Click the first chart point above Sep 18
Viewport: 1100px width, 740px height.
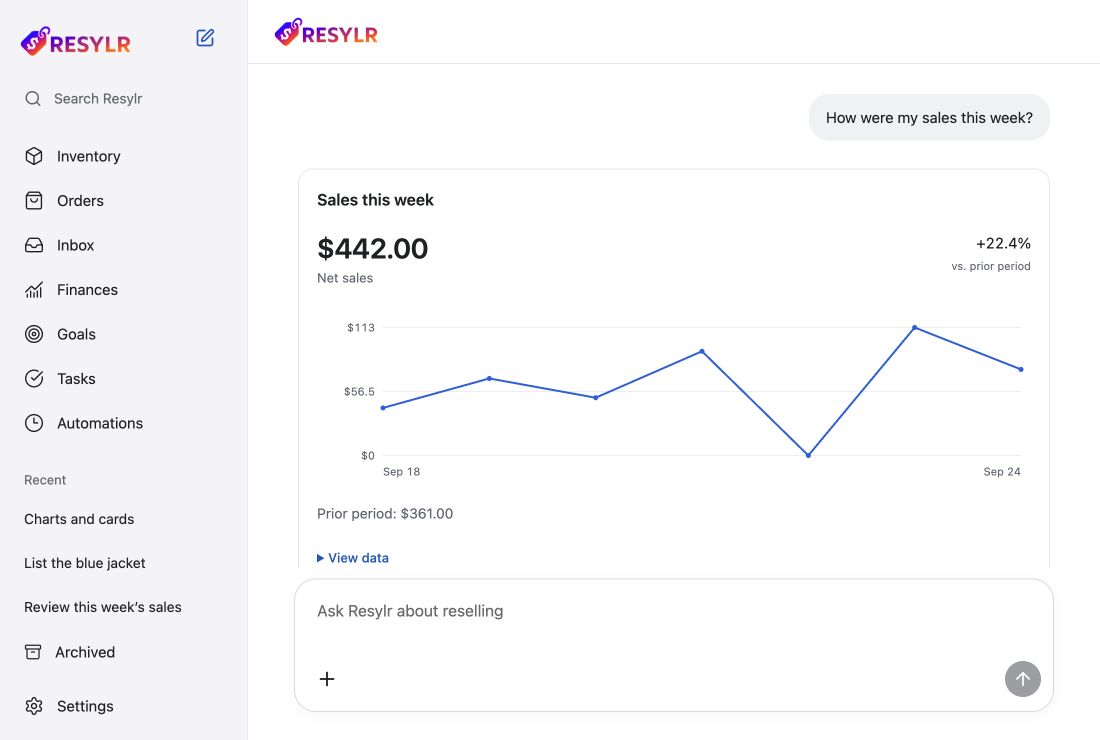tap(383, 408)
